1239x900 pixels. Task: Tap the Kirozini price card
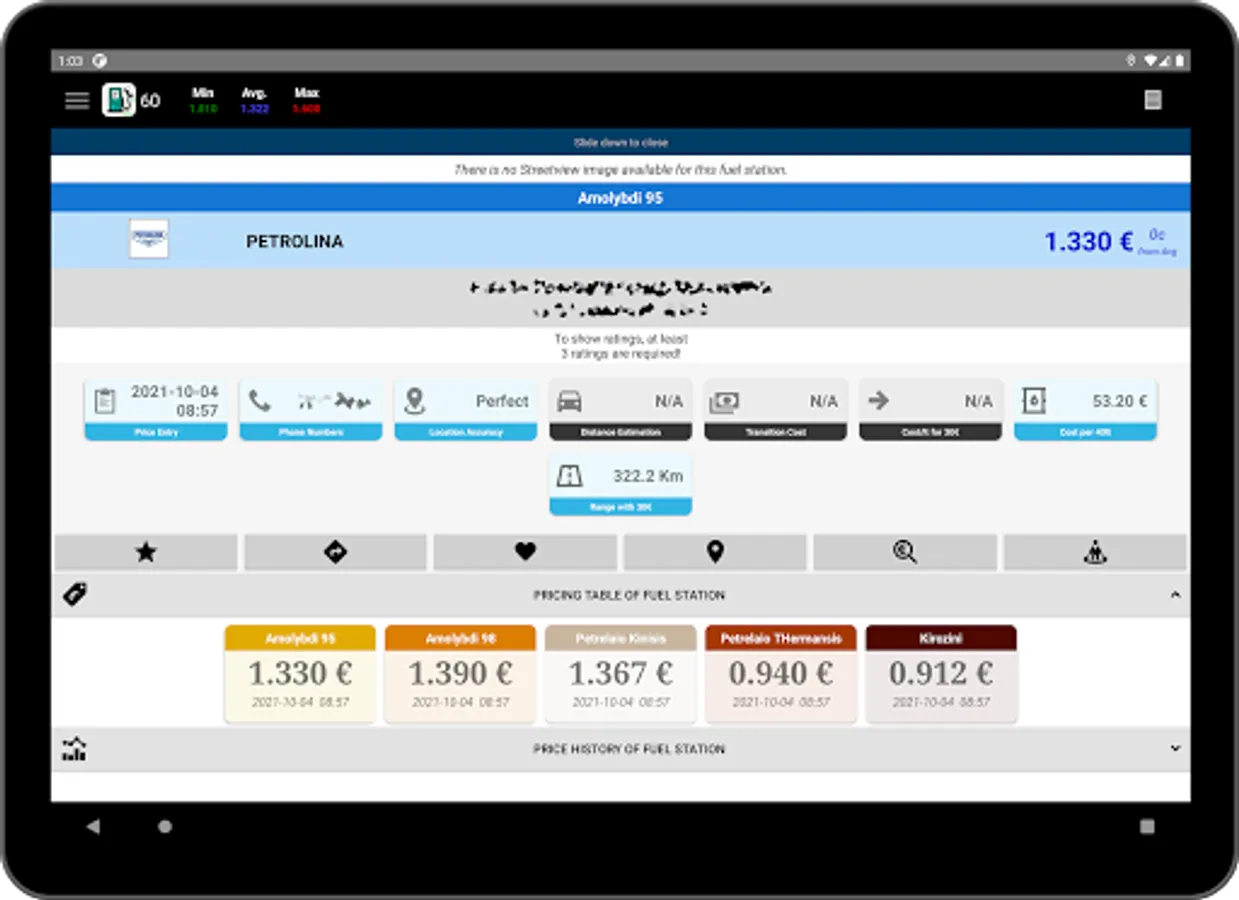click(941, 674)
